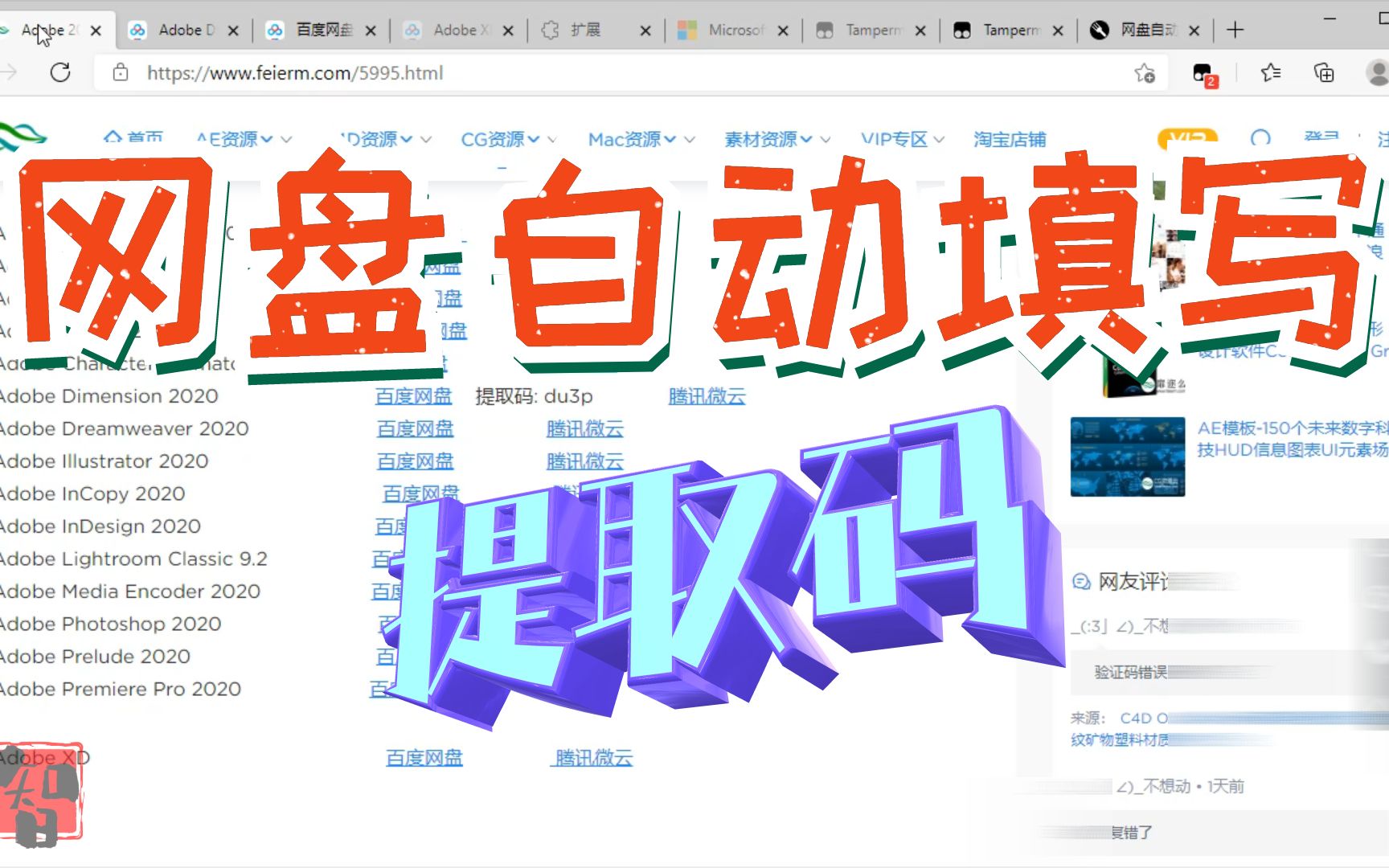Click the '提取码: du3p' text
1389x868 pixels.
[535, 396]
